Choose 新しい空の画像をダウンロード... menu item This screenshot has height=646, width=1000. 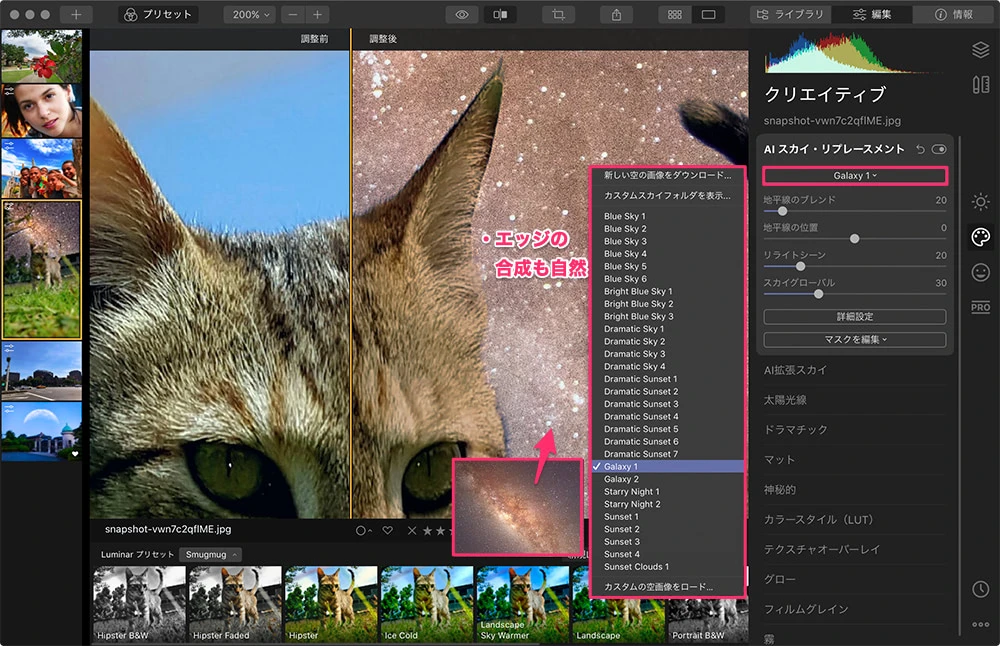(668, 175)
